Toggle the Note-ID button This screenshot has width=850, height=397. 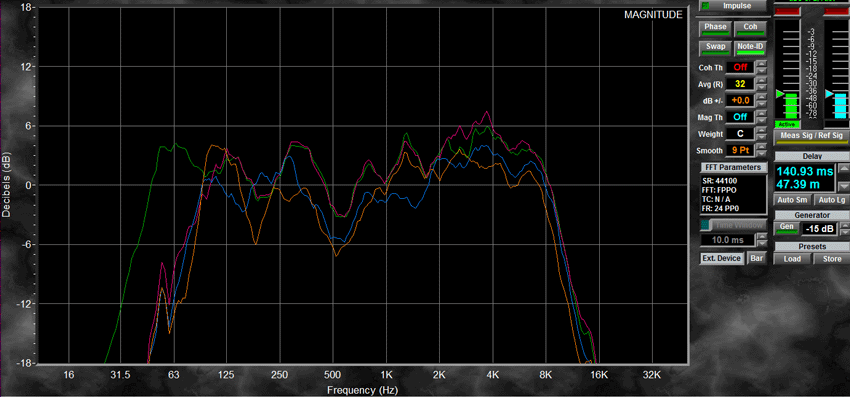[750, 48]
